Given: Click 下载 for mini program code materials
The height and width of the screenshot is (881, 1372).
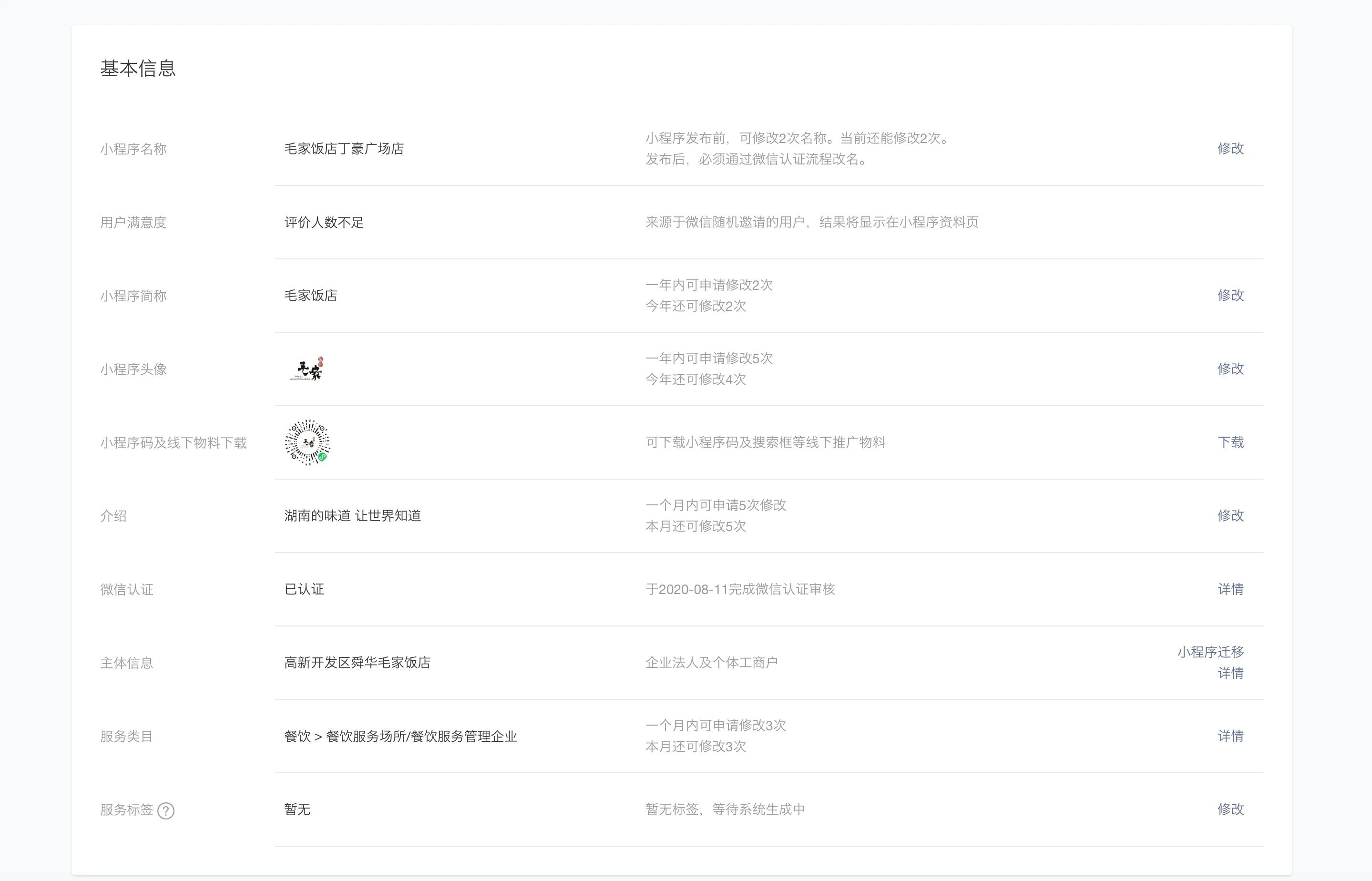Looking at the screenshot, I should click(x=1230, y=442).
